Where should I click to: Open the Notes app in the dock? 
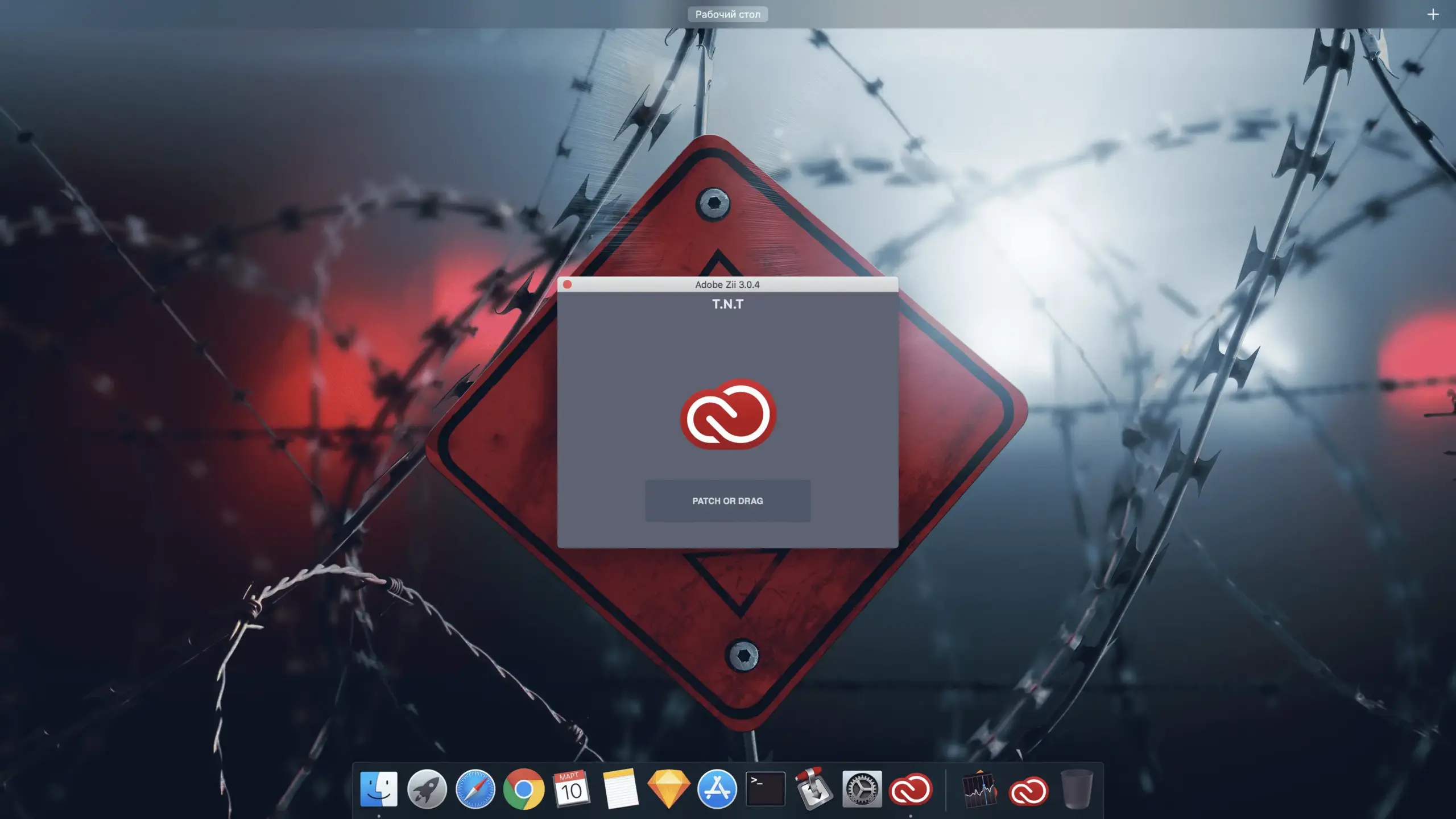[620, 789]
